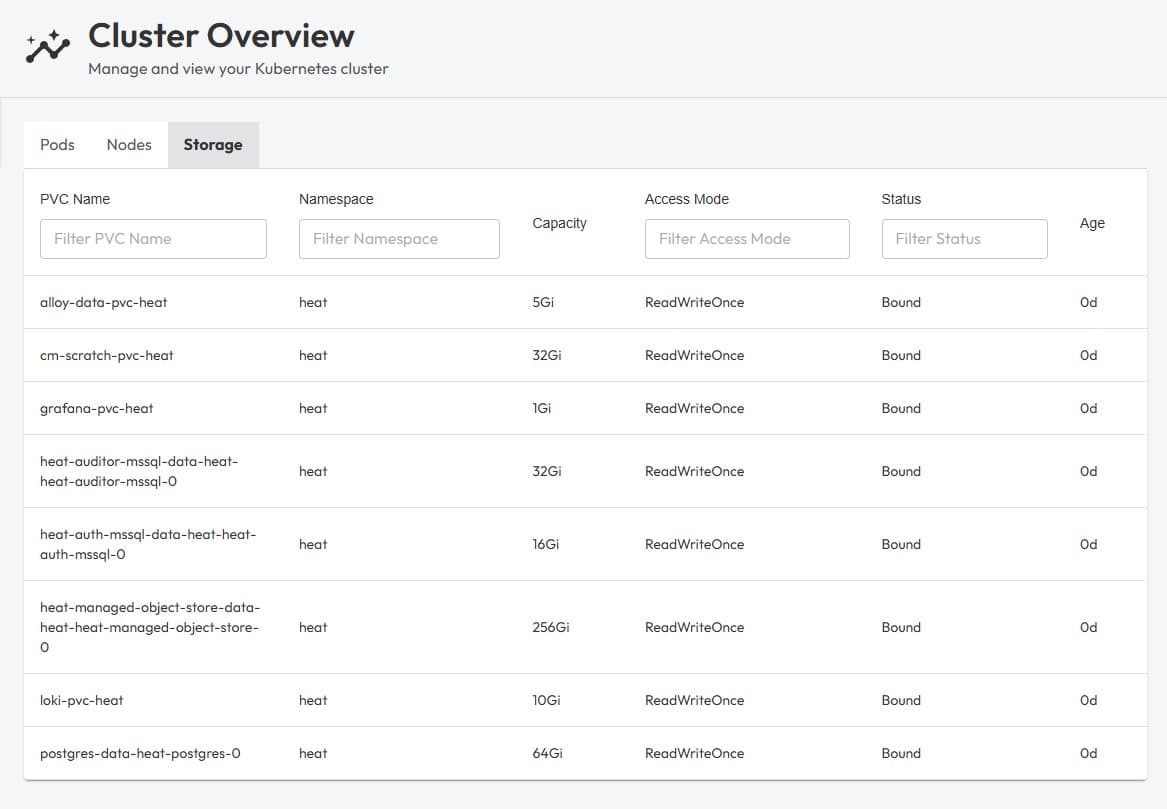Select the Storage tab
This screenshot has width=1167, height=809.
(213, 145)
